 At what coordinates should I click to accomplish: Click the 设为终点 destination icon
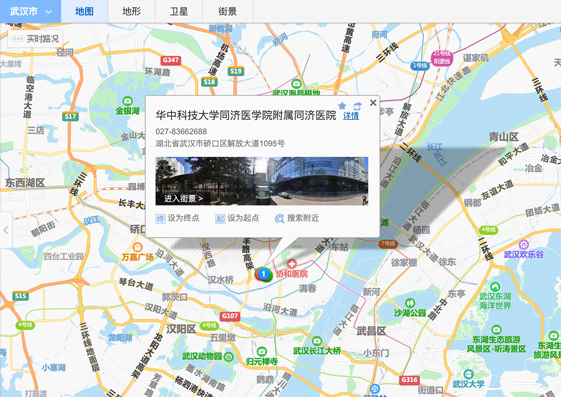pyautogui.click(x=160, y=218)
